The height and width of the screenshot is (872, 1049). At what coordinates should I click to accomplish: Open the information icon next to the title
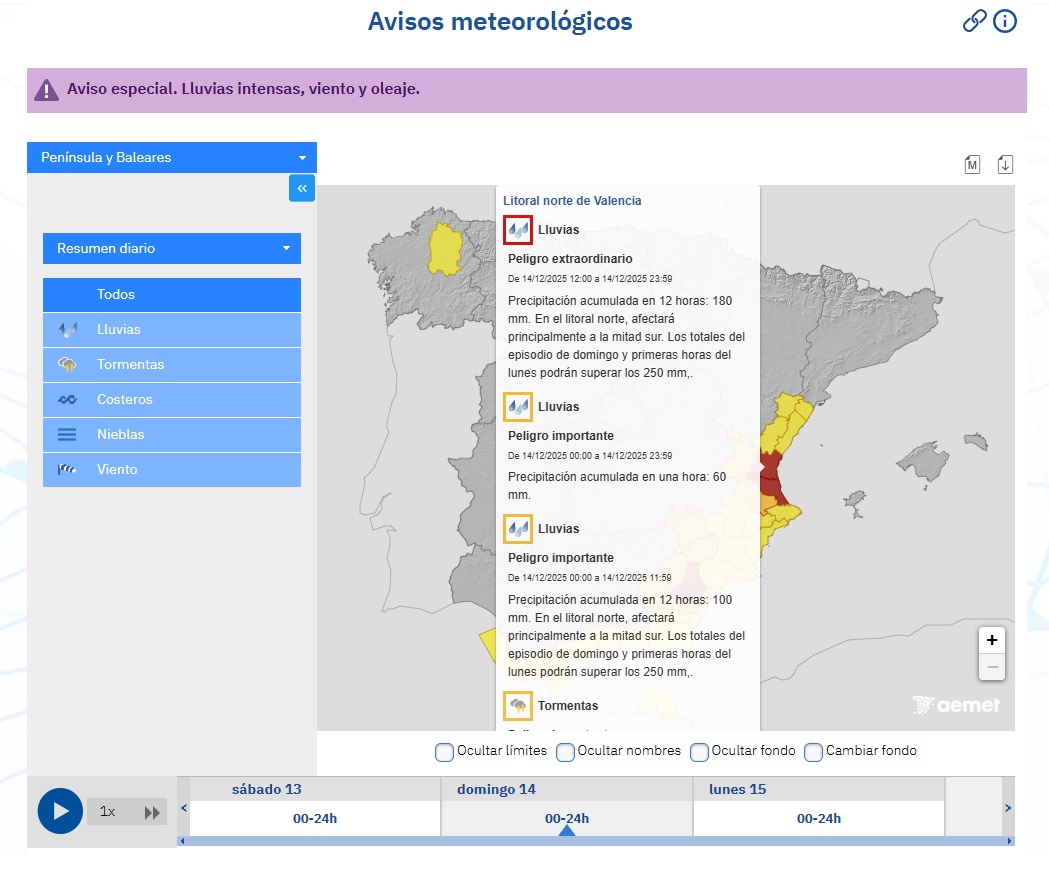(x=1005, y=20)
